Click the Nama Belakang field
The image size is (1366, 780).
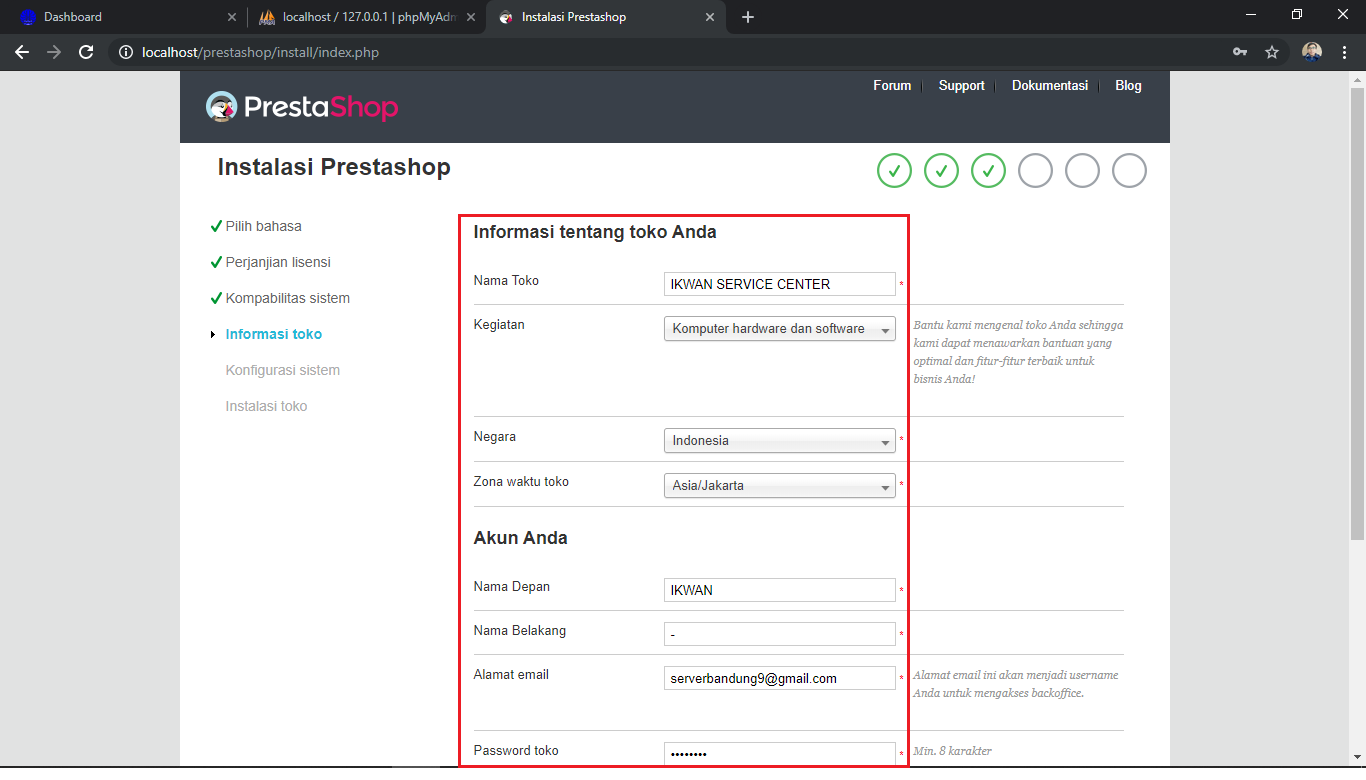780,634
